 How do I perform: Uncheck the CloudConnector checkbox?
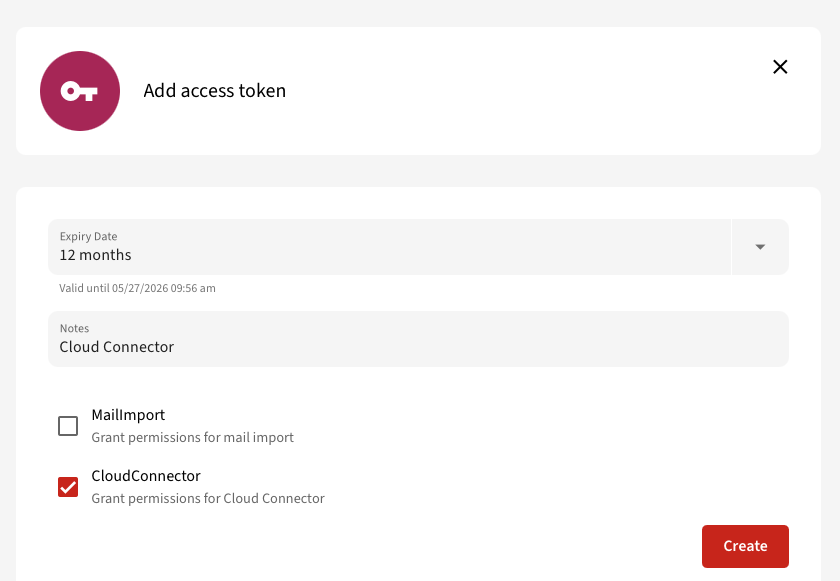pyautogui.click(x=68, y=487)
